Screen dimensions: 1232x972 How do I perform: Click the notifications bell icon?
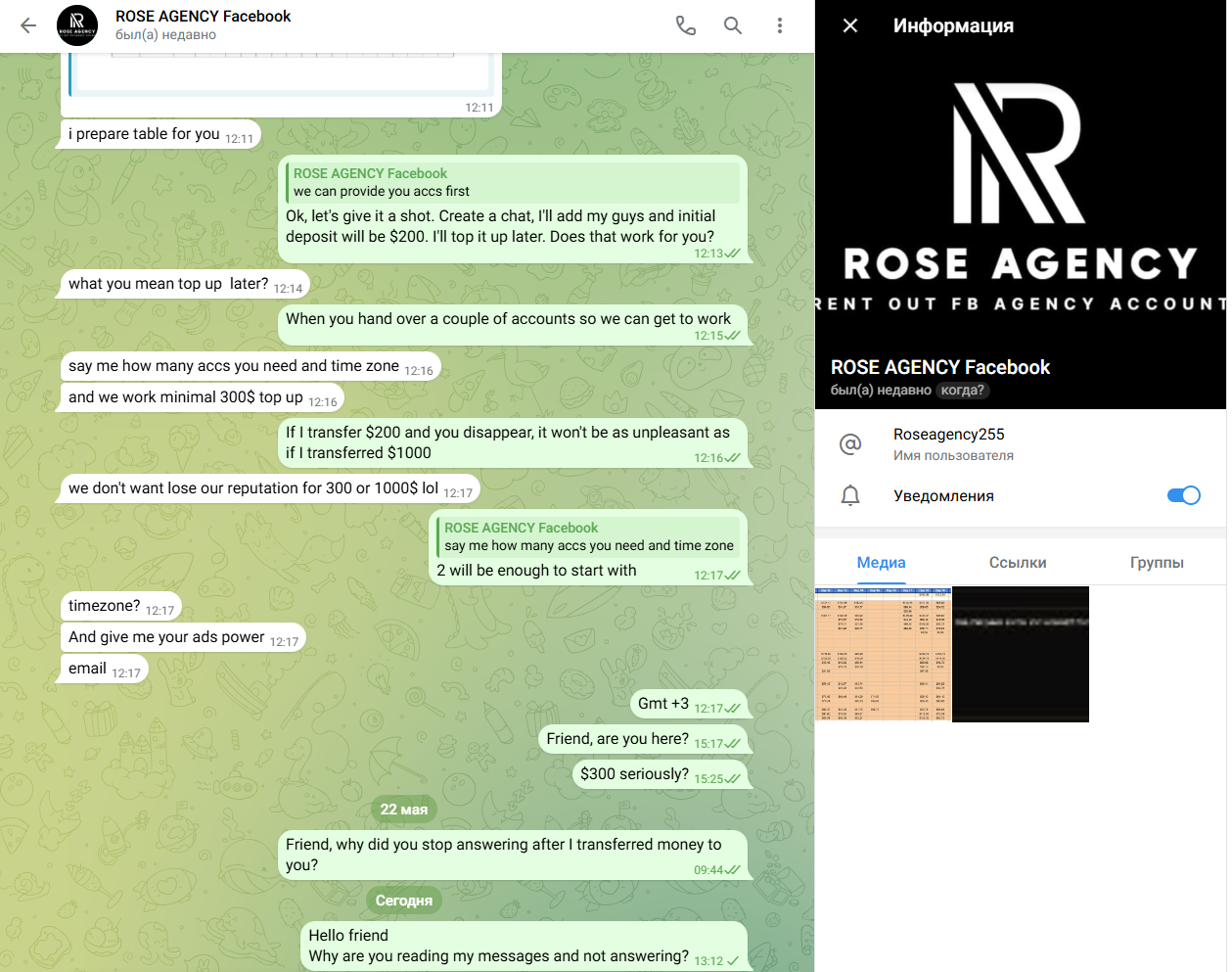tap(850, 495)
